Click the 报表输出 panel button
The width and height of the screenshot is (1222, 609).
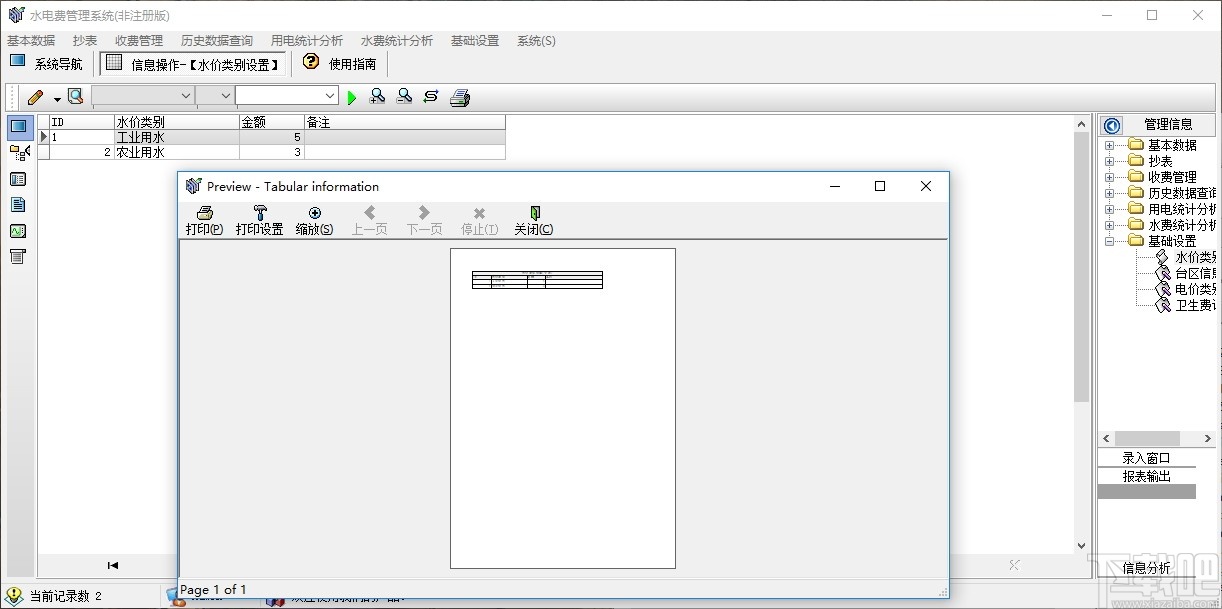click(1146, 476)
